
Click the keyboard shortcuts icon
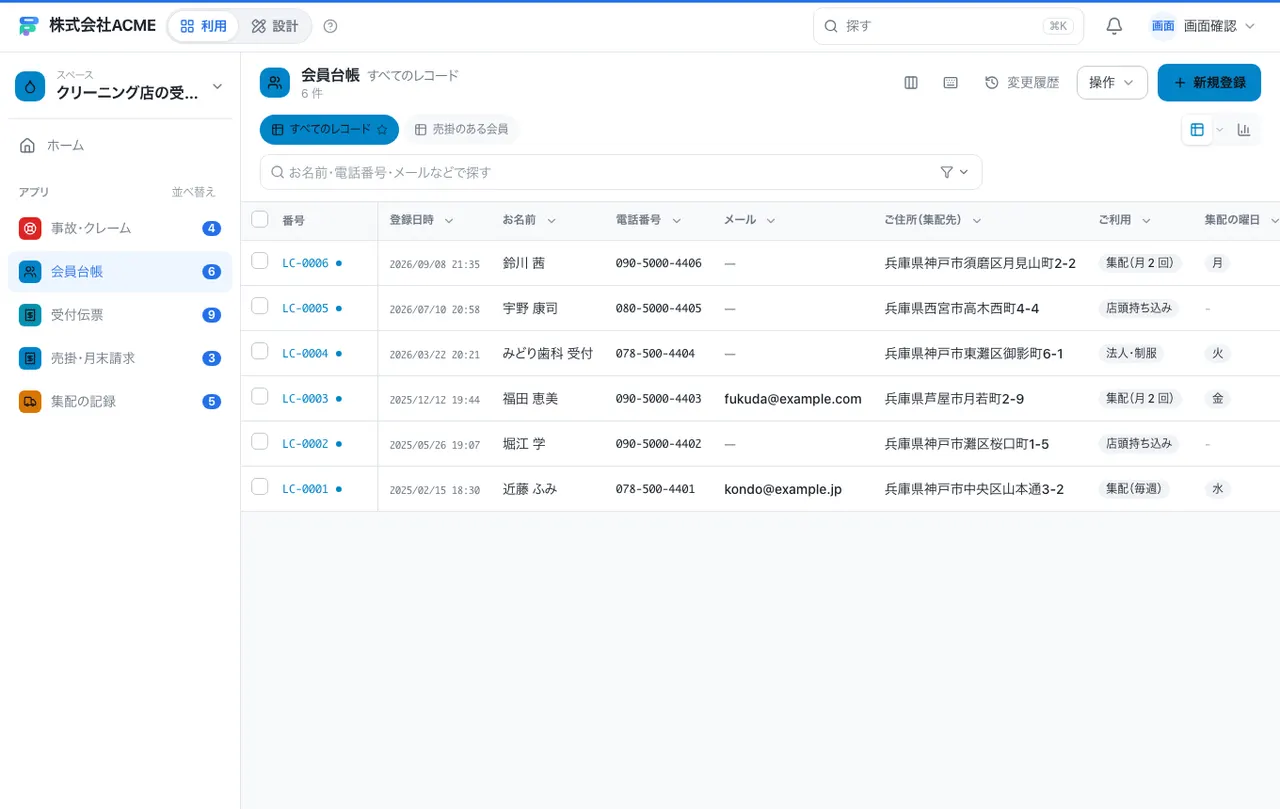pyautogui.click(x=951, y=83)
